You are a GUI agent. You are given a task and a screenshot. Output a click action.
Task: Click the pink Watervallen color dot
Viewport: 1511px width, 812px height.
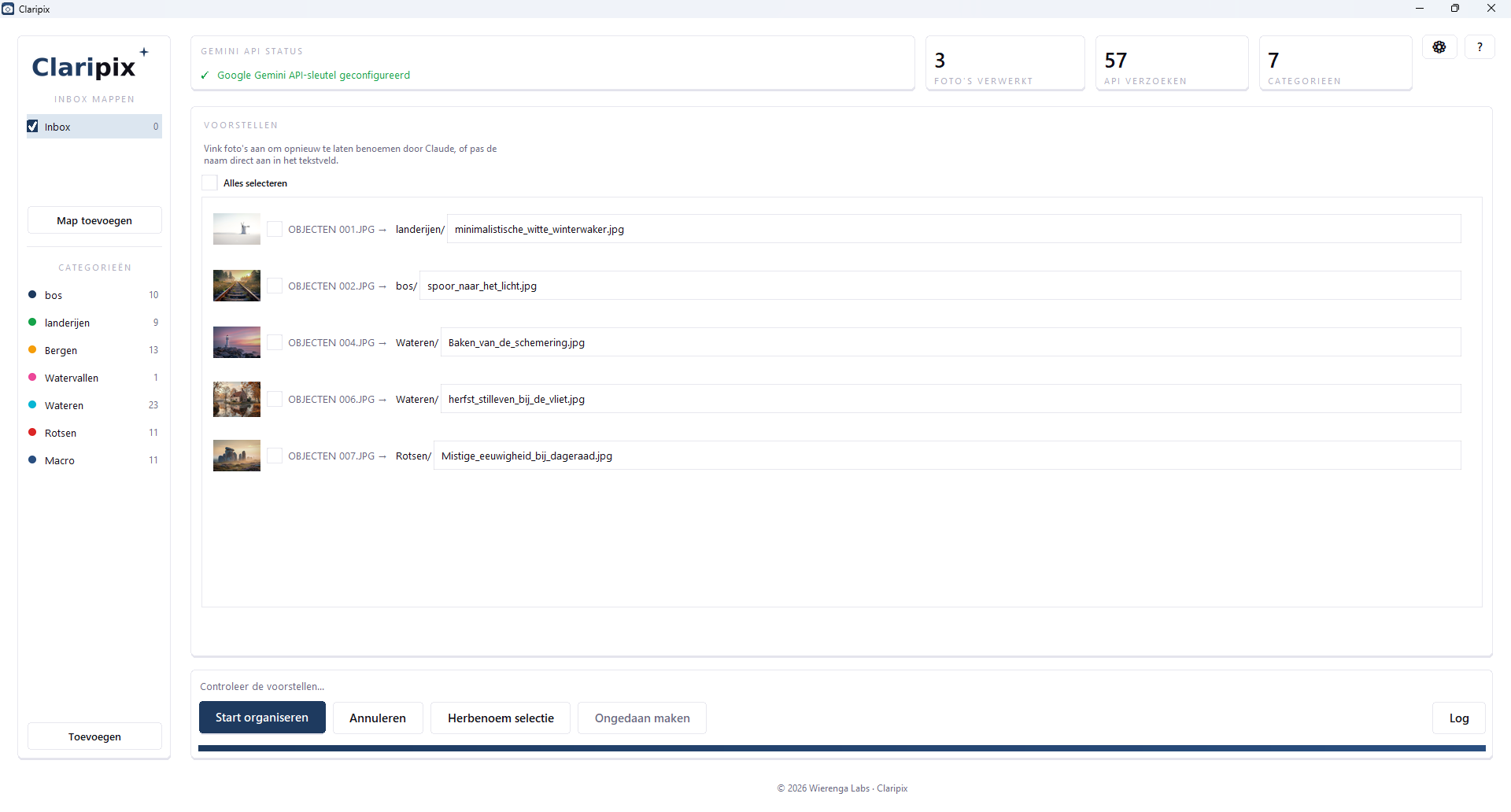(x=32, y=377)
